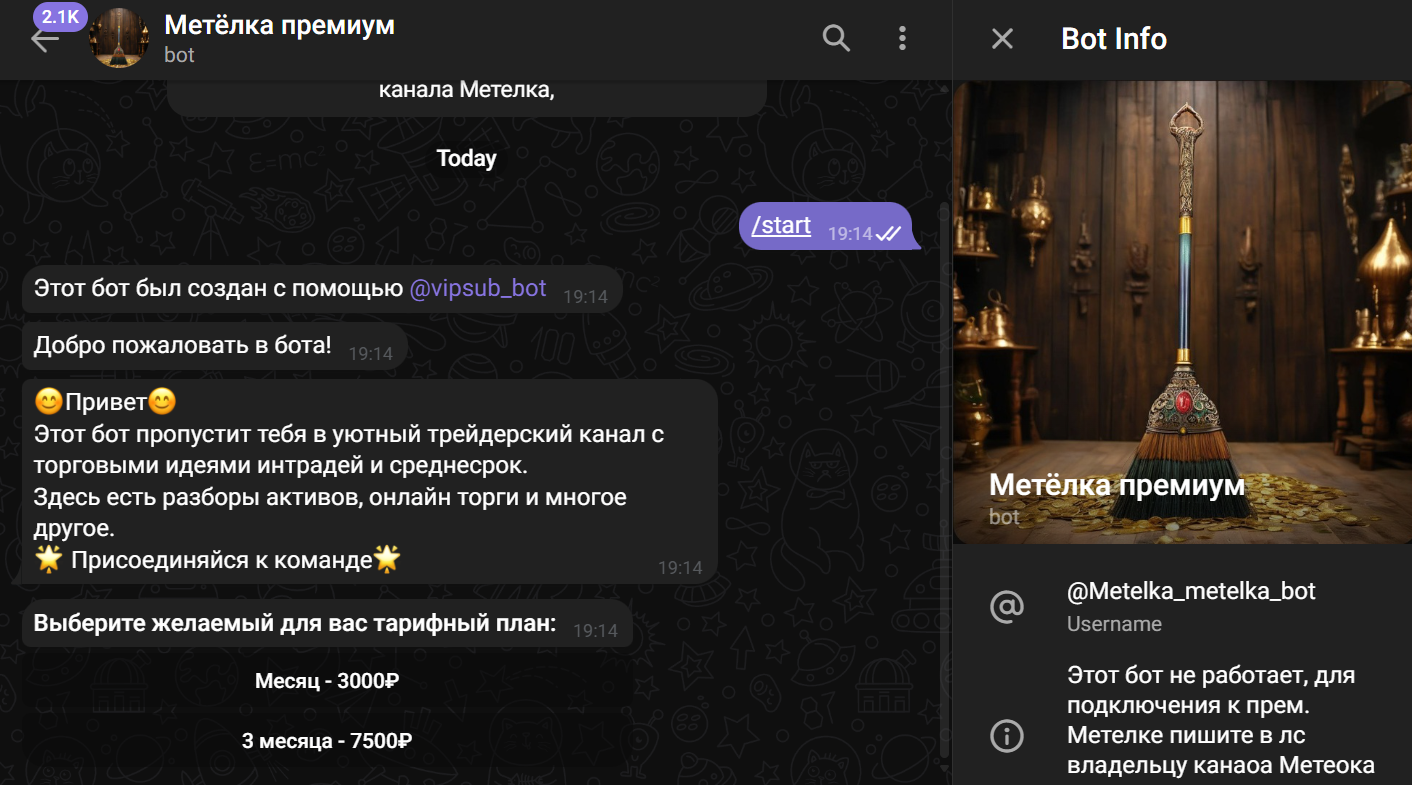The image size is (1412, 785).
Task: Go back using the arrow icon
Action: pyautogui.click(x=45, y=40)
